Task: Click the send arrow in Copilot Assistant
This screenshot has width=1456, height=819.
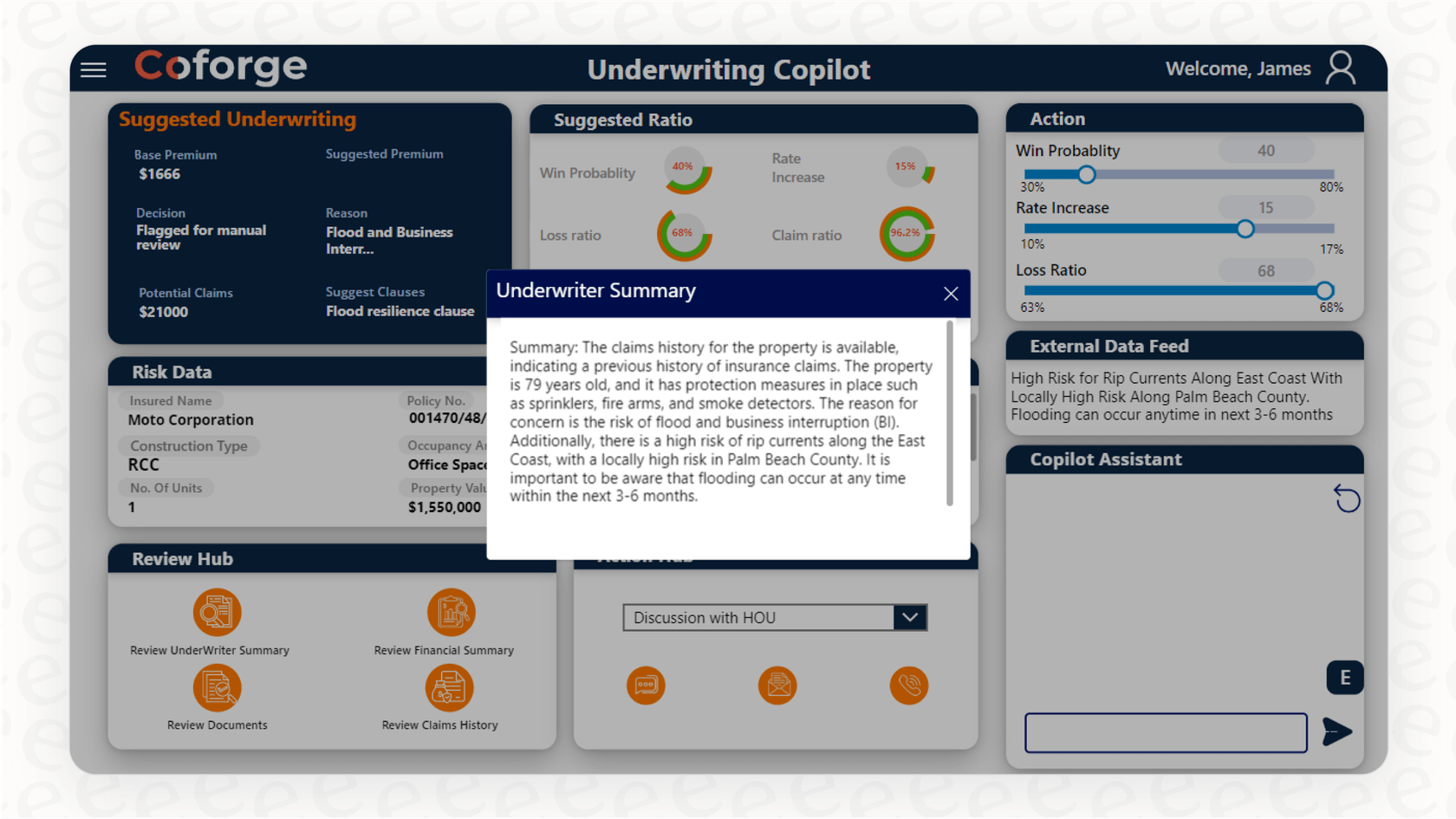Action: point(1337,732)
